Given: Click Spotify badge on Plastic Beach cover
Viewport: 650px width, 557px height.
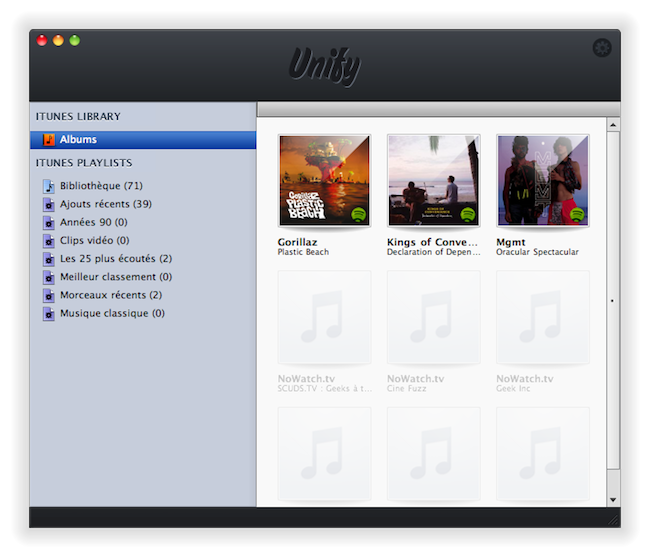Looking at the screenshot, I should [359, 214].
